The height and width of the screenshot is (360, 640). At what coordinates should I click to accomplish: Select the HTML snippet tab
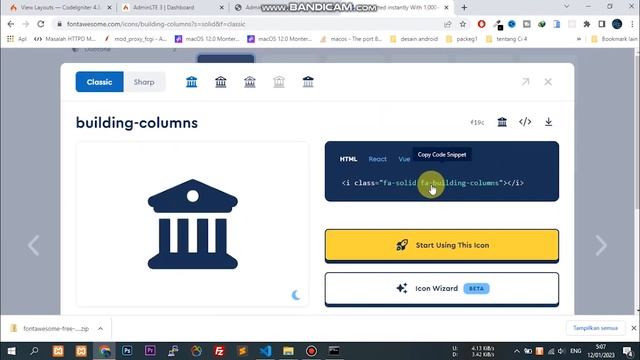(x=349, y=159)
